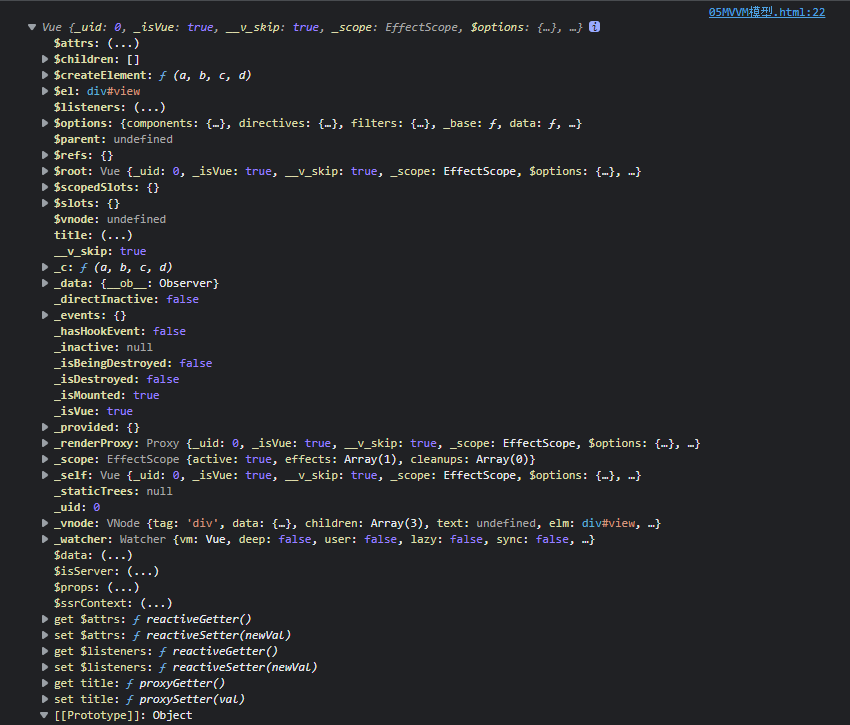Image resolution: width=850 pixels, height=725 pixels.
Task: Select the _isBeingDestroyed: false row
Action: click(x=133, y=363)
